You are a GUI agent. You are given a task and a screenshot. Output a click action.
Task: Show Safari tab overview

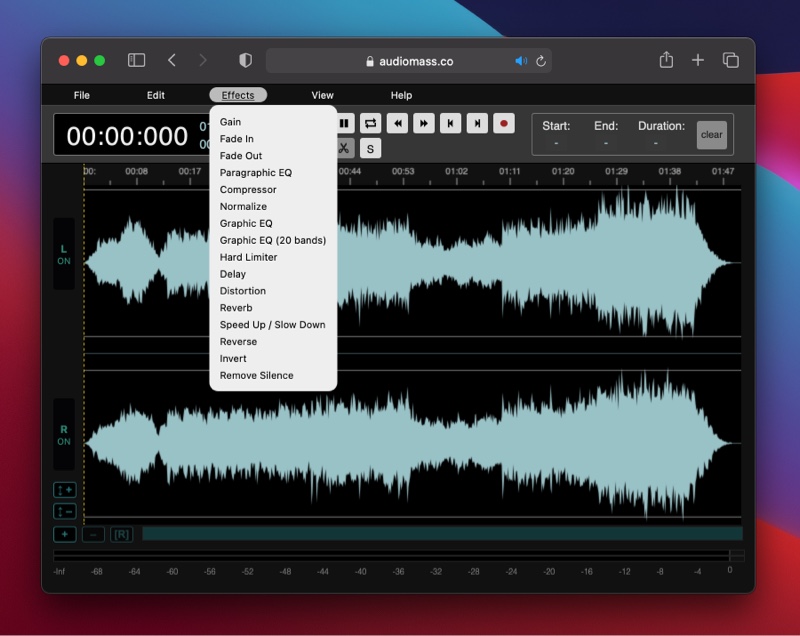click(731, 60)
